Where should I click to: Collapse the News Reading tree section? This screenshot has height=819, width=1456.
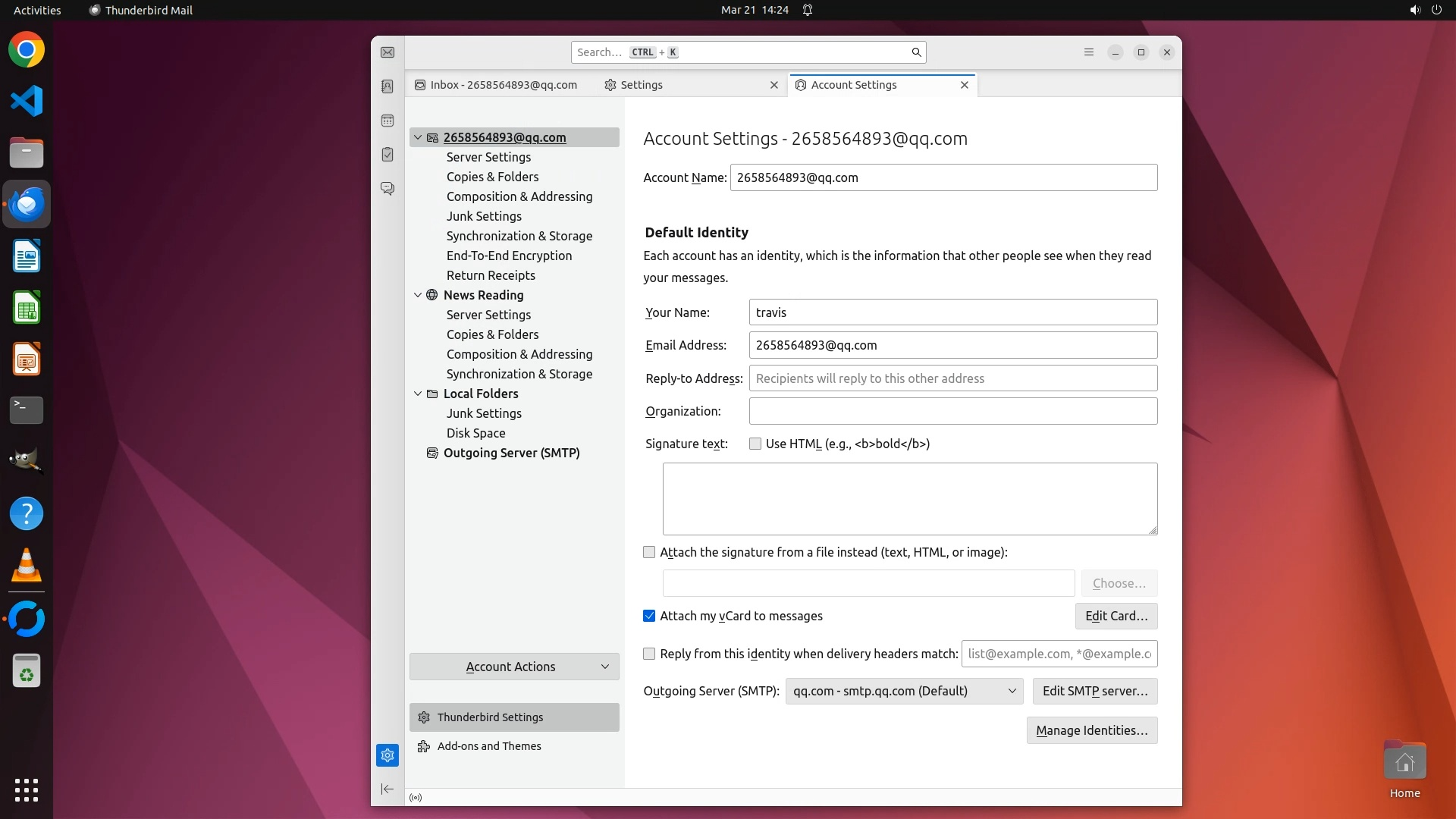pos(418,295)
